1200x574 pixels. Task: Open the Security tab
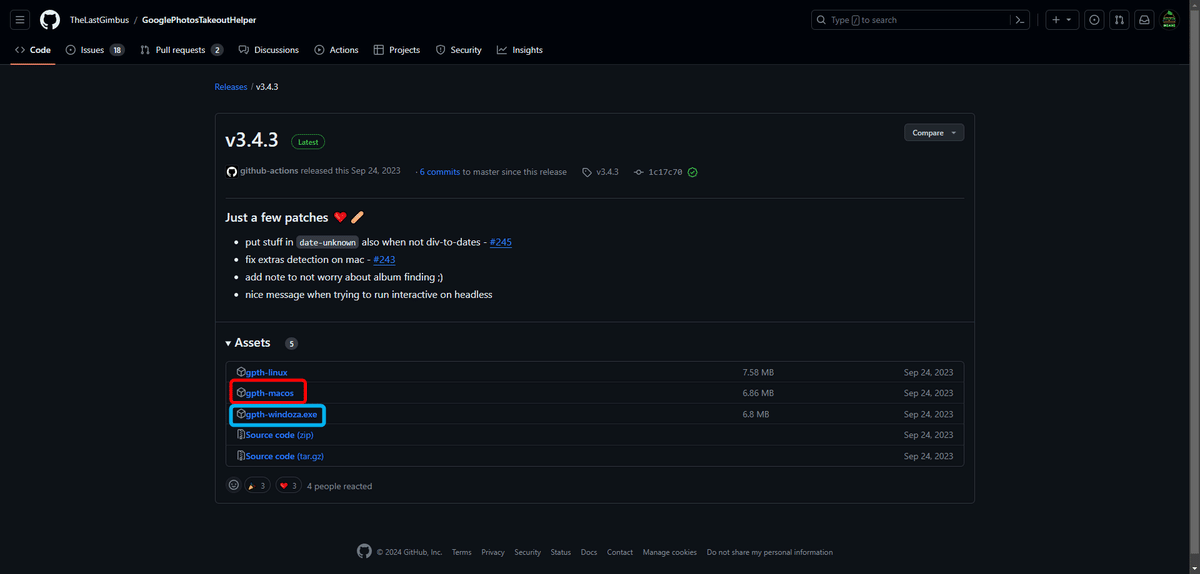click(x=459, y=50)
